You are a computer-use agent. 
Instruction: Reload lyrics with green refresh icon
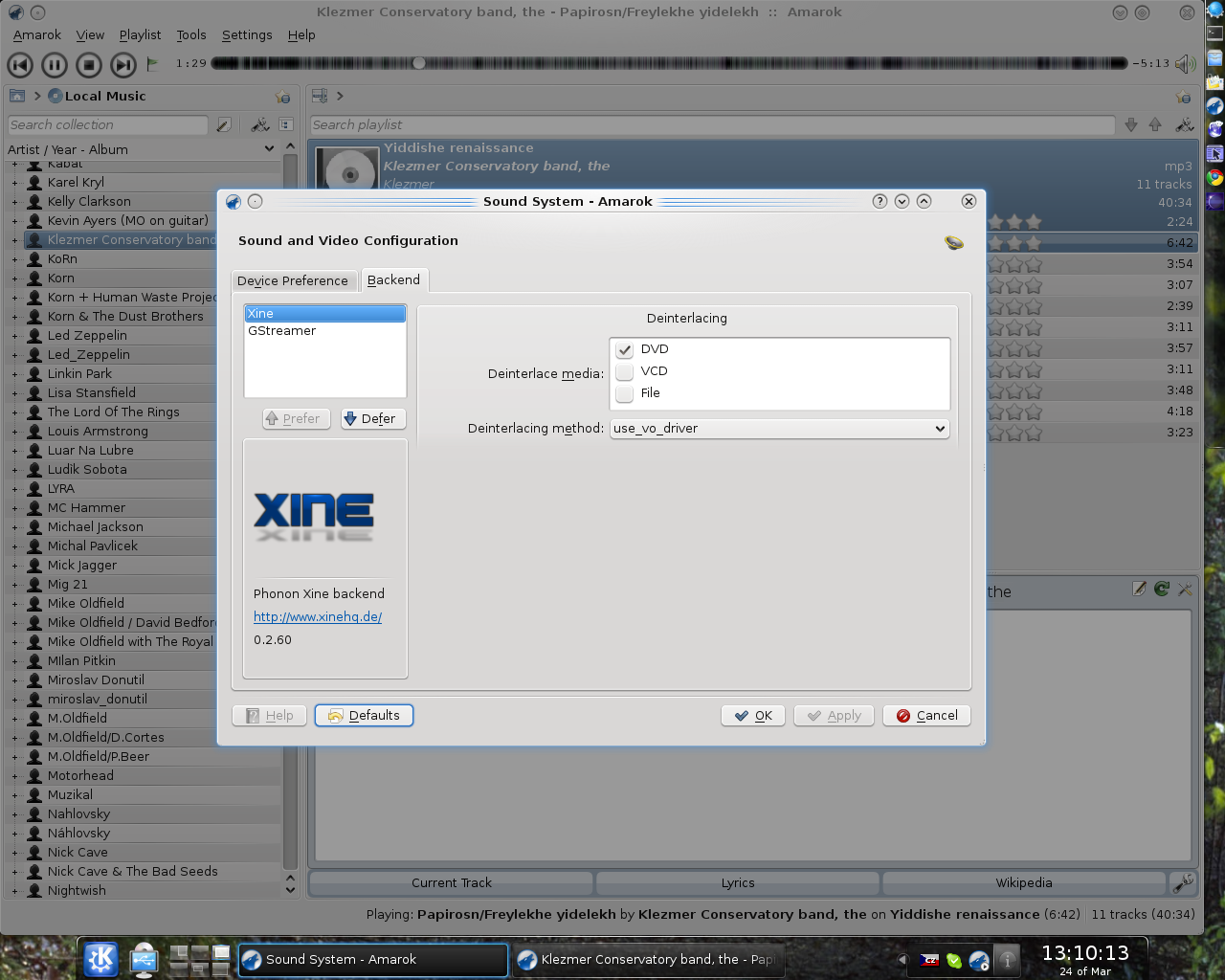coord(1162,589)
